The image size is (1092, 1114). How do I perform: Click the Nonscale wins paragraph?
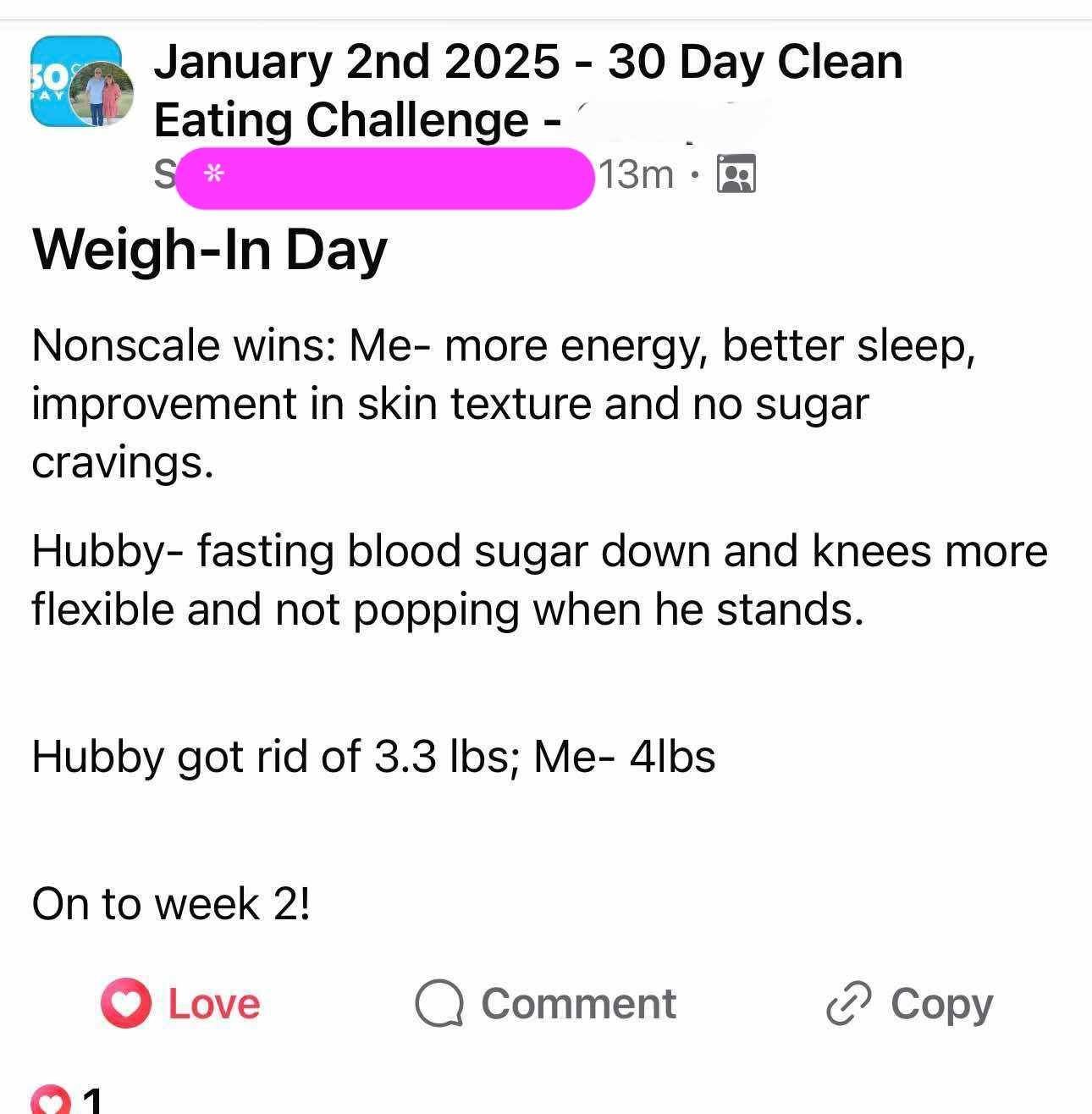coord(503,403)
